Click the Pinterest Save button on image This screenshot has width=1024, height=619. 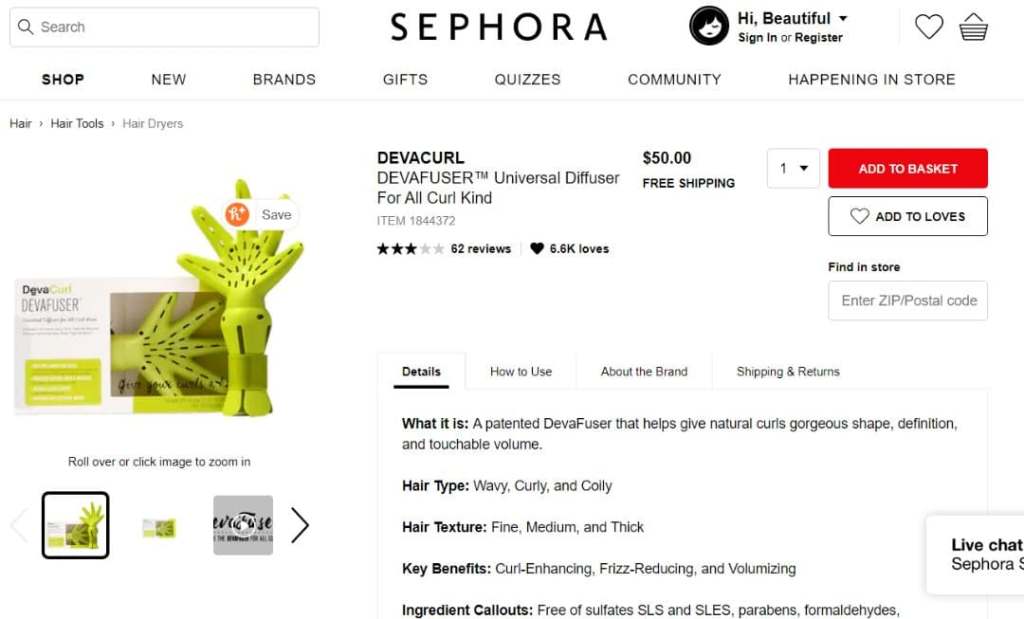point(261,214)
